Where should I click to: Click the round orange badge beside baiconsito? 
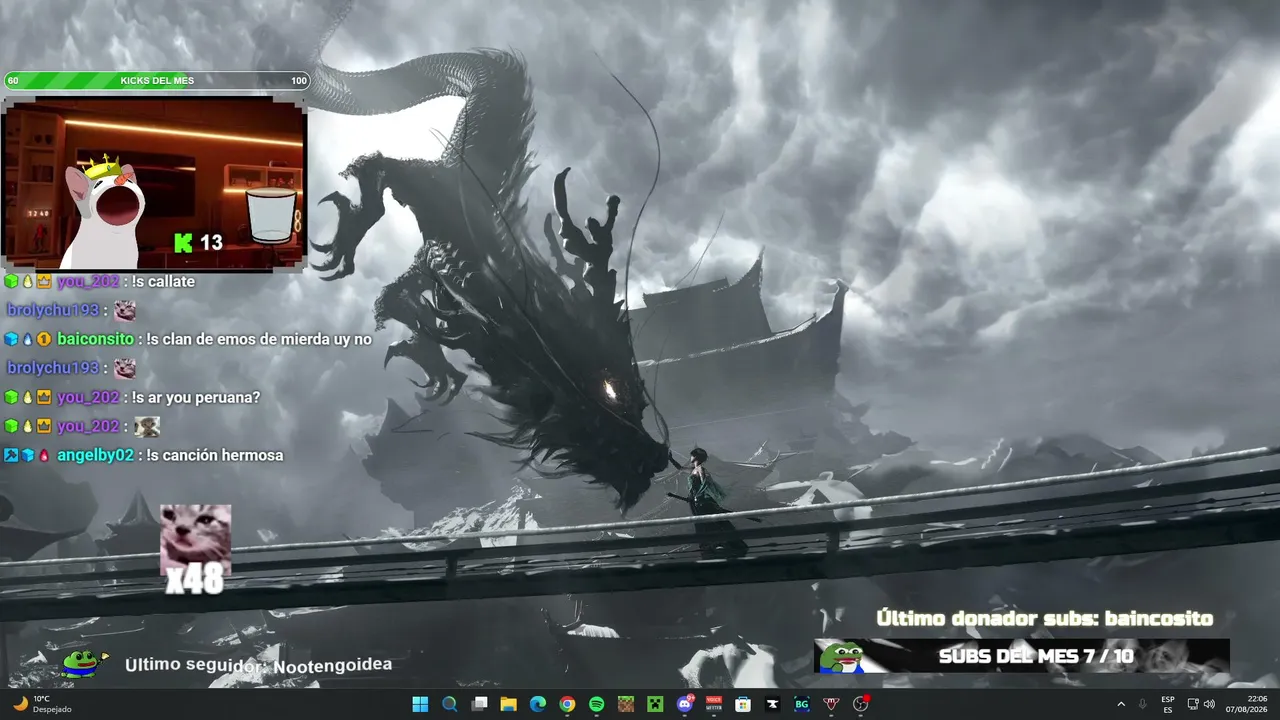pyautogui.click(x=44, y=339)
